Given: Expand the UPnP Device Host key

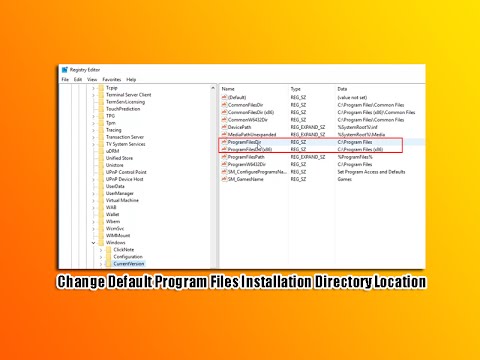Looking at the screenshot, I should click(94, 179).
